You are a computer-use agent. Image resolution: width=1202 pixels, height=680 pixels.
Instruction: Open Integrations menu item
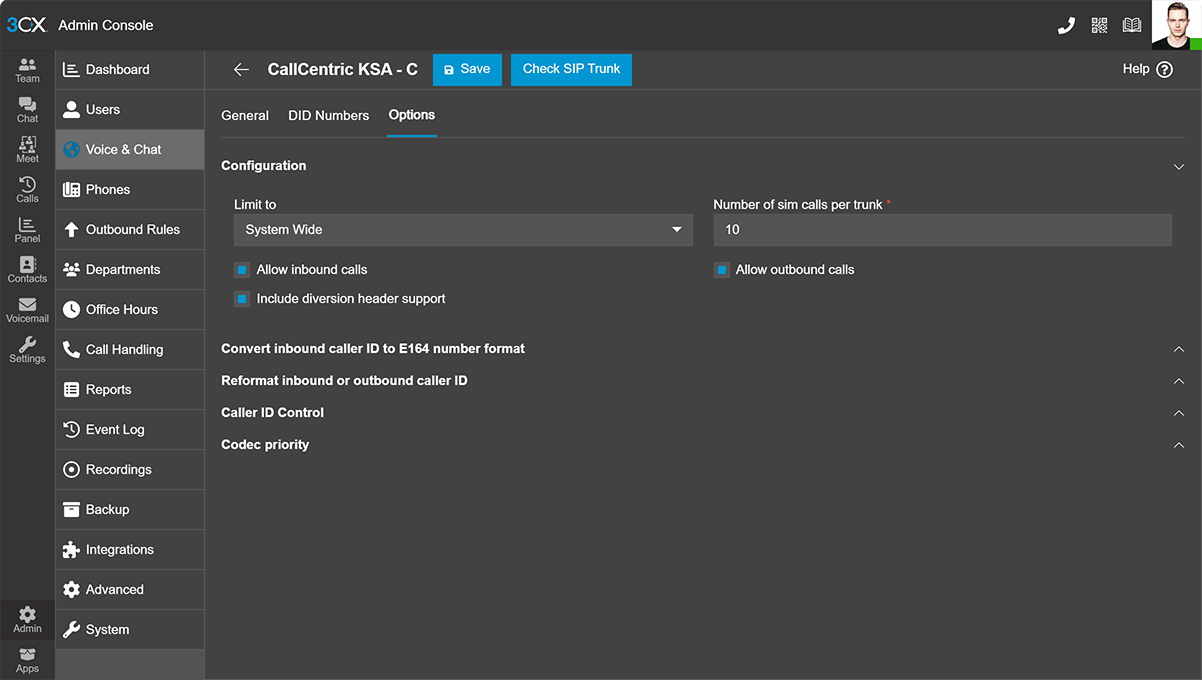pos(130,550)
